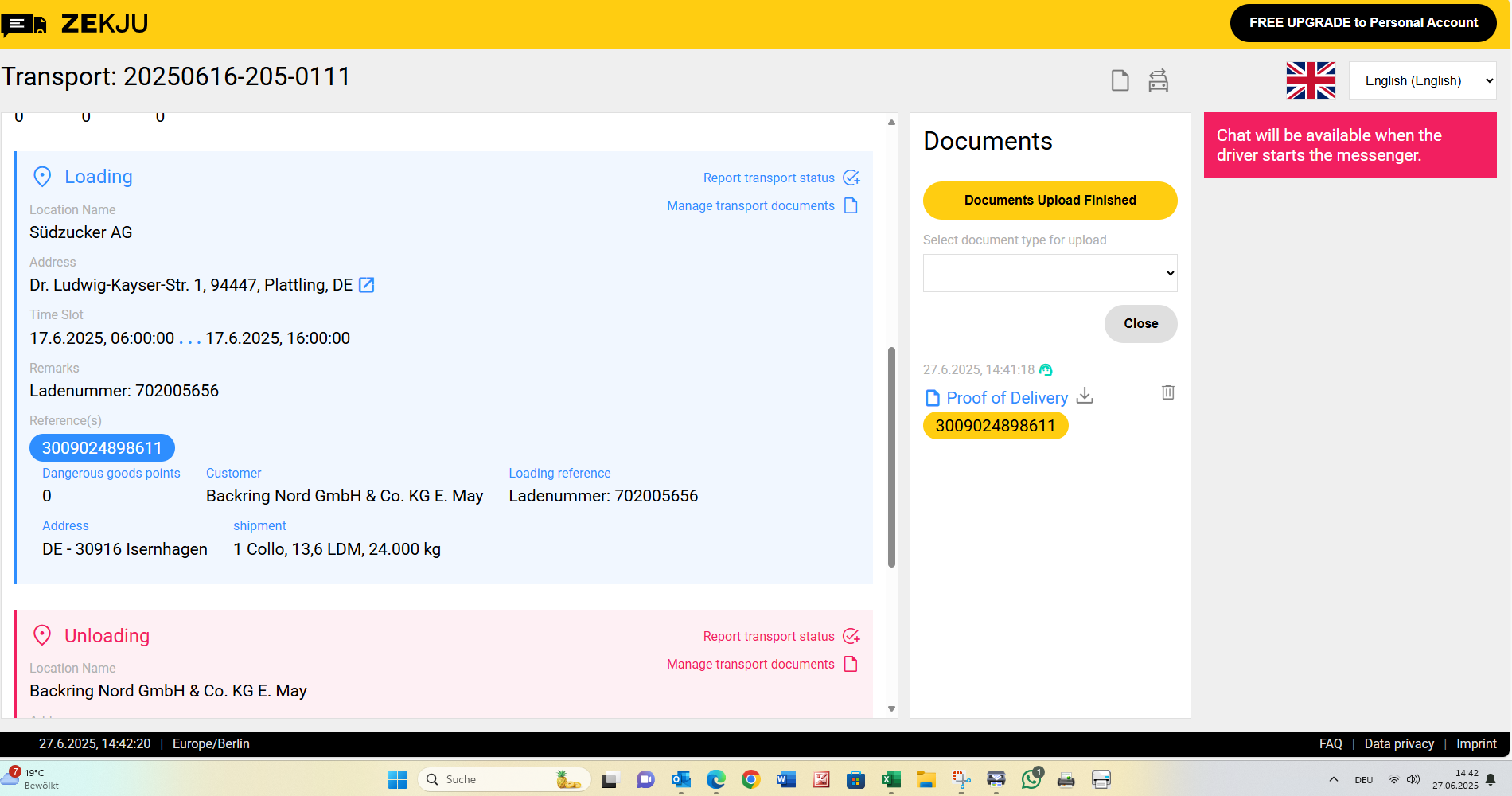This screenshot has height=796, width=1512.
Task: Delete the Proof of Delivery document via trash icon
Action: click(1168, 392)
